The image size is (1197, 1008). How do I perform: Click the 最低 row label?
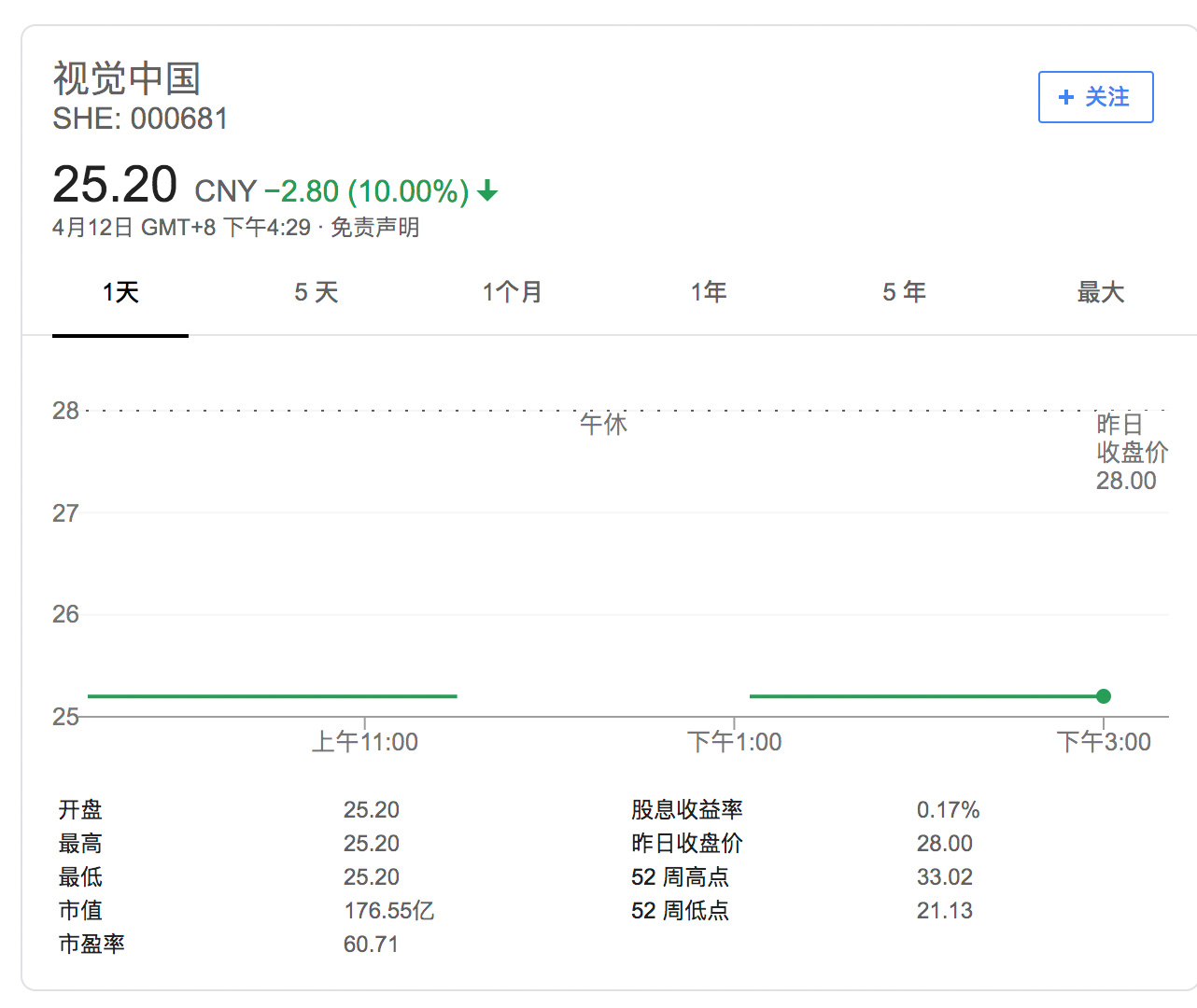tap(80, 876)
